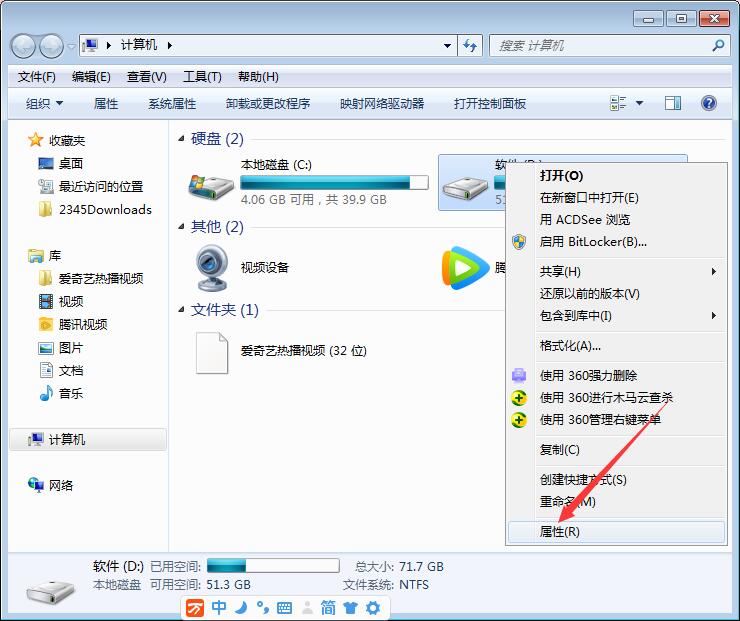Viewport: 740px width, 621px height.
Task: Open the IME settings gear icon
Action: 373,608
